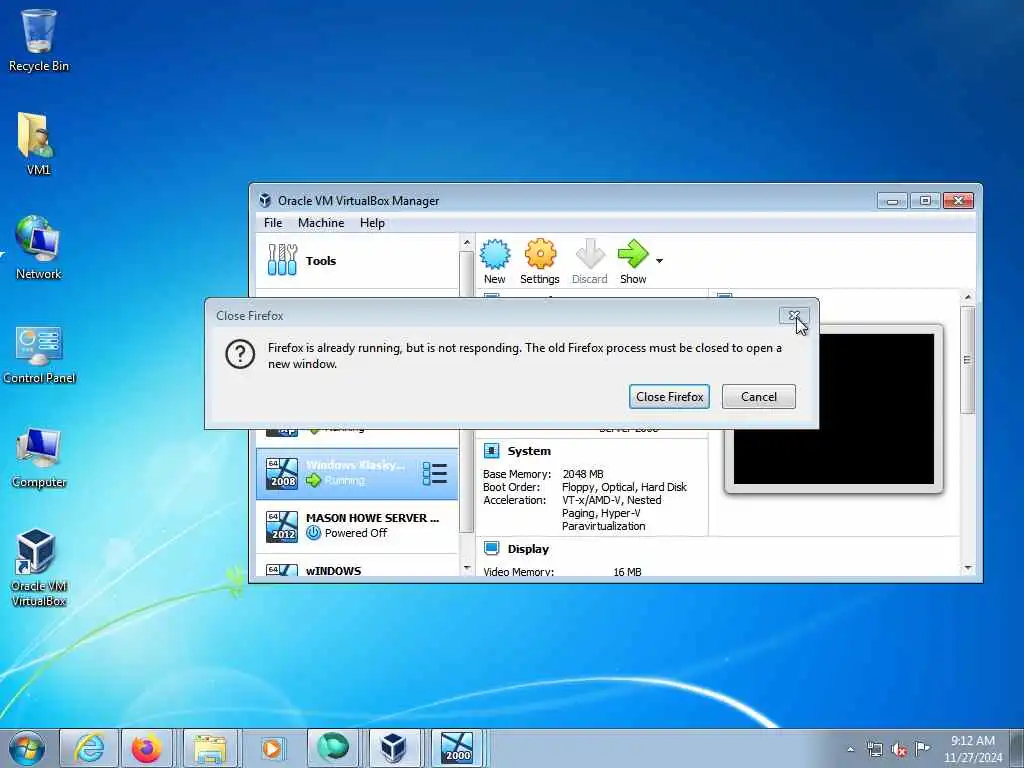Open menu icon of Windows Klasky VM

(x=434, y=473)
